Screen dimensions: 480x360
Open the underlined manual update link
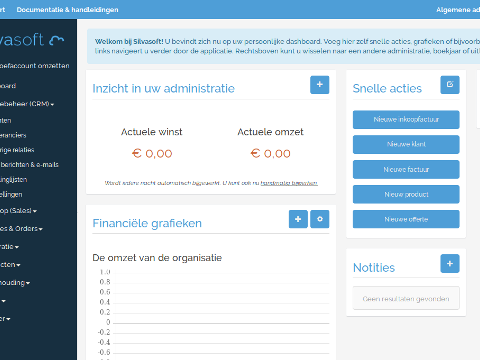coord(289,183)
